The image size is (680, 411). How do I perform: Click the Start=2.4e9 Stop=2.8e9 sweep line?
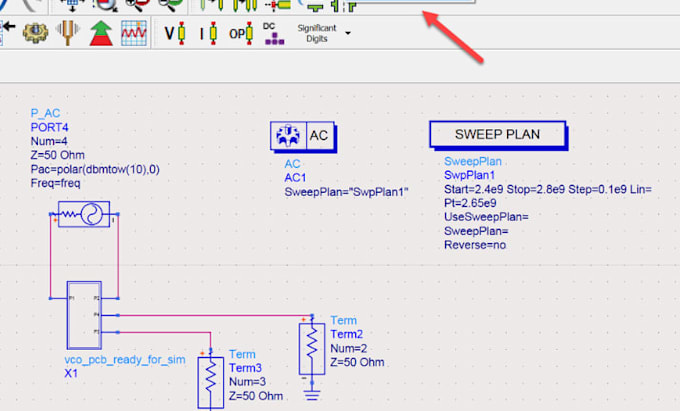(x=548, y=189)
